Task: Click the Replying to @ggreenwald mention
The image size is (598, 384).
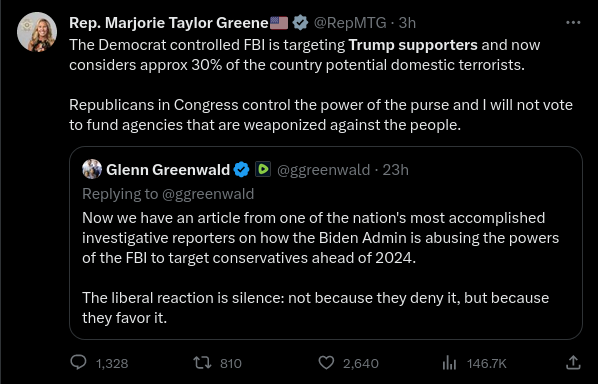Action: click(208, 194)
